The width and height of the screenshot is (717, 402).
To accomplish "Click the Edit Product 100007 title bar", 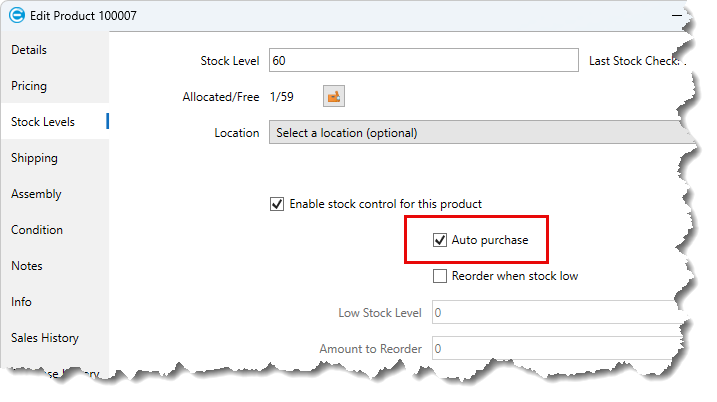I will [x=300, y=15].
